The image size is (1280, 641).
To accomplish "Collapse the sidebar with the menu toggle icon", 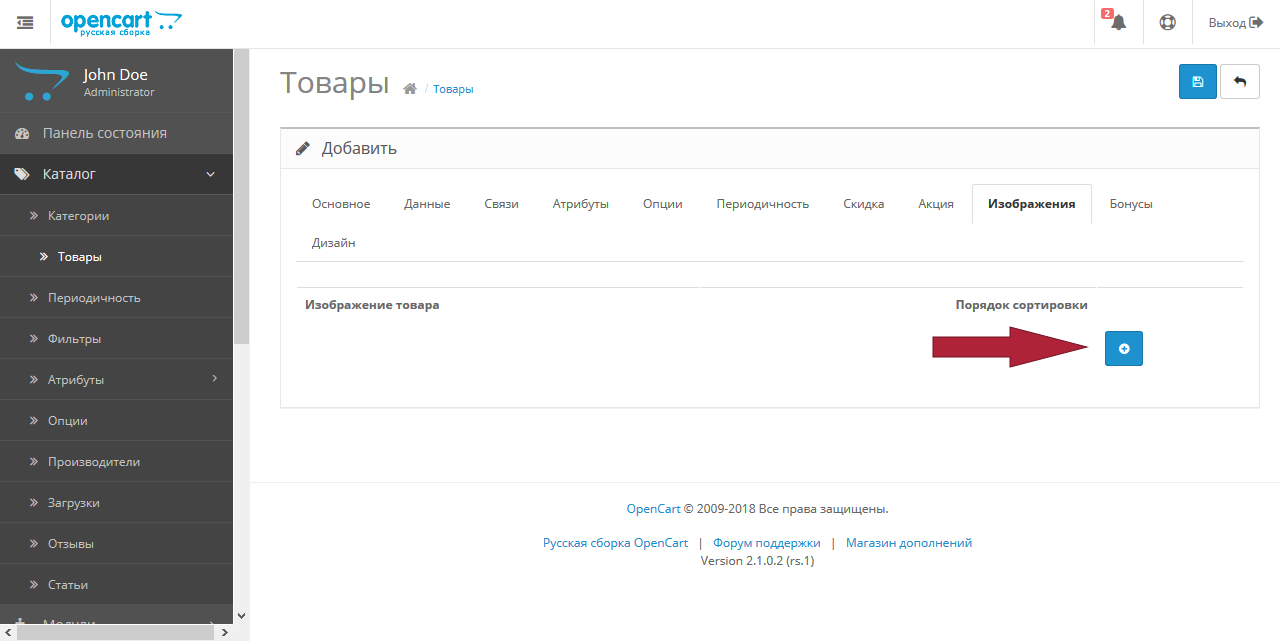I will (25, 22).
